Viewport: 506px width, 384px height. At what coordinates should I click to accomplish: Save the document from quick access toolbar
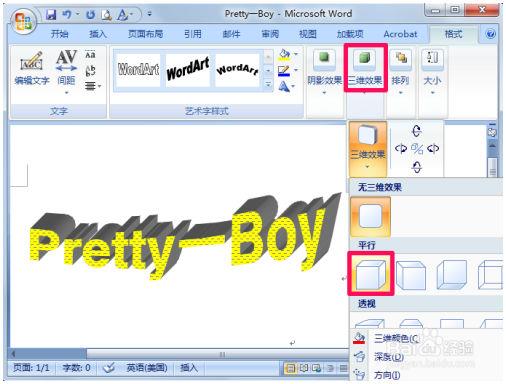51,14
